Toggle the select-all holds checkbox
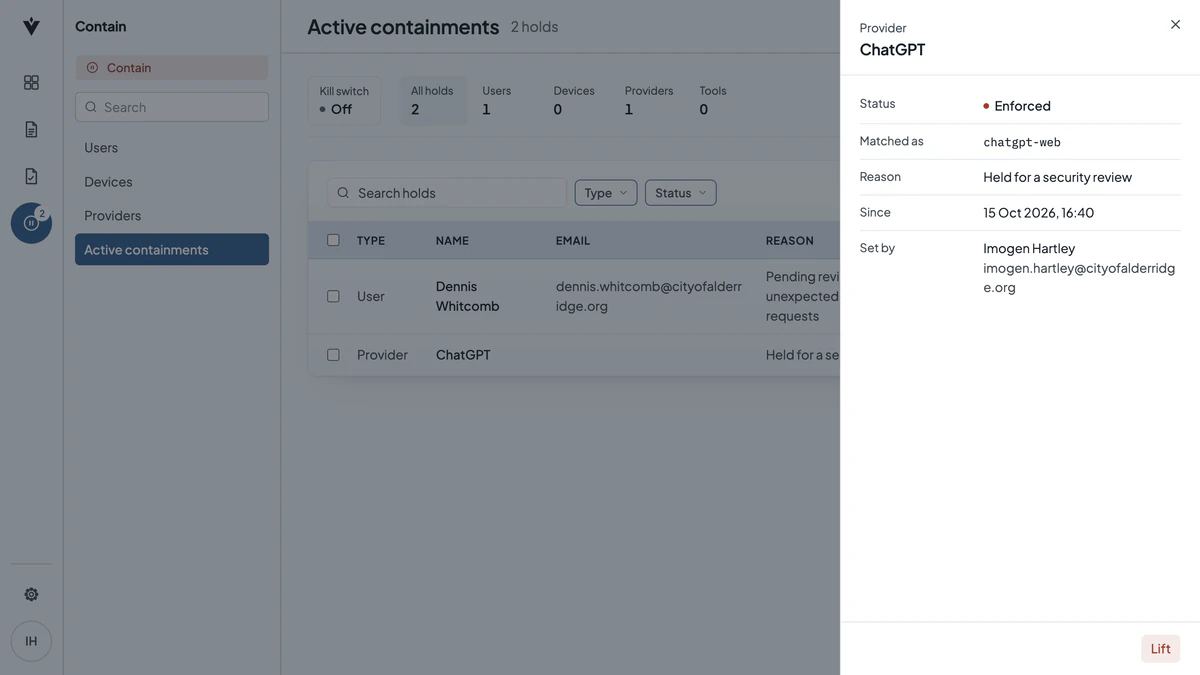 [333, 240]
